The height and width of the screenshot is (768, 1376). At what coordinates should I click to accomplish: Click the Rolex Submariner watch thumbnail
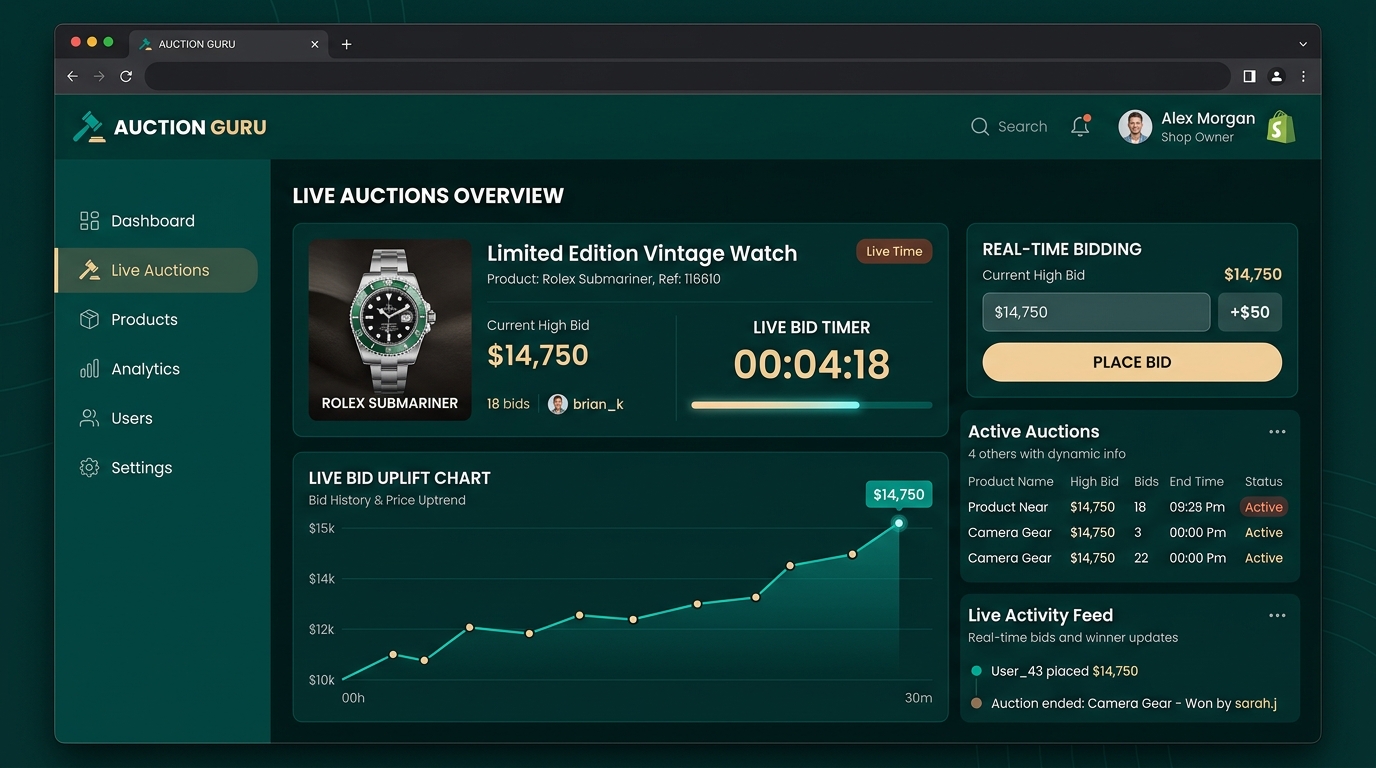click(390, 329)
